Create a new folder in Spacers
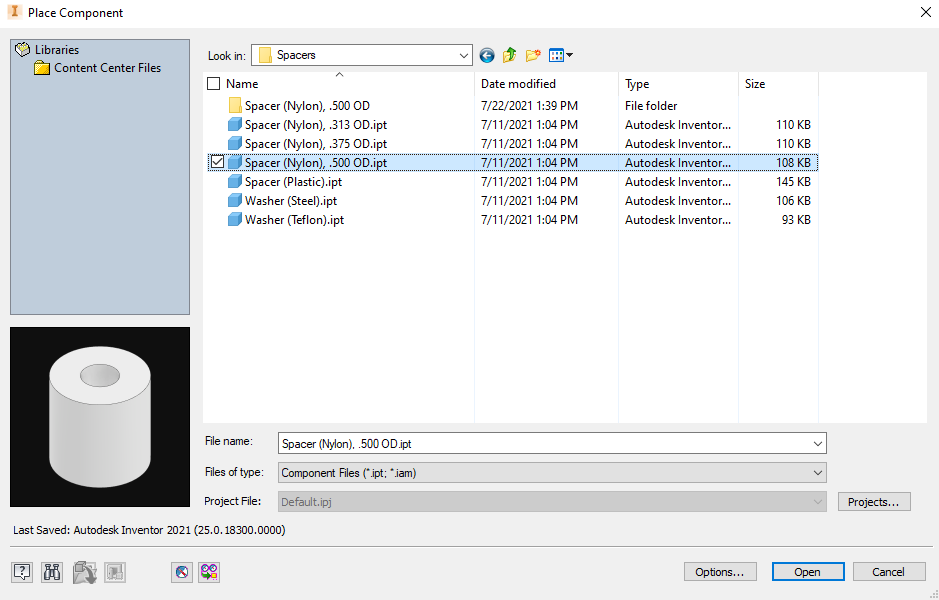 tap(533, 55)
